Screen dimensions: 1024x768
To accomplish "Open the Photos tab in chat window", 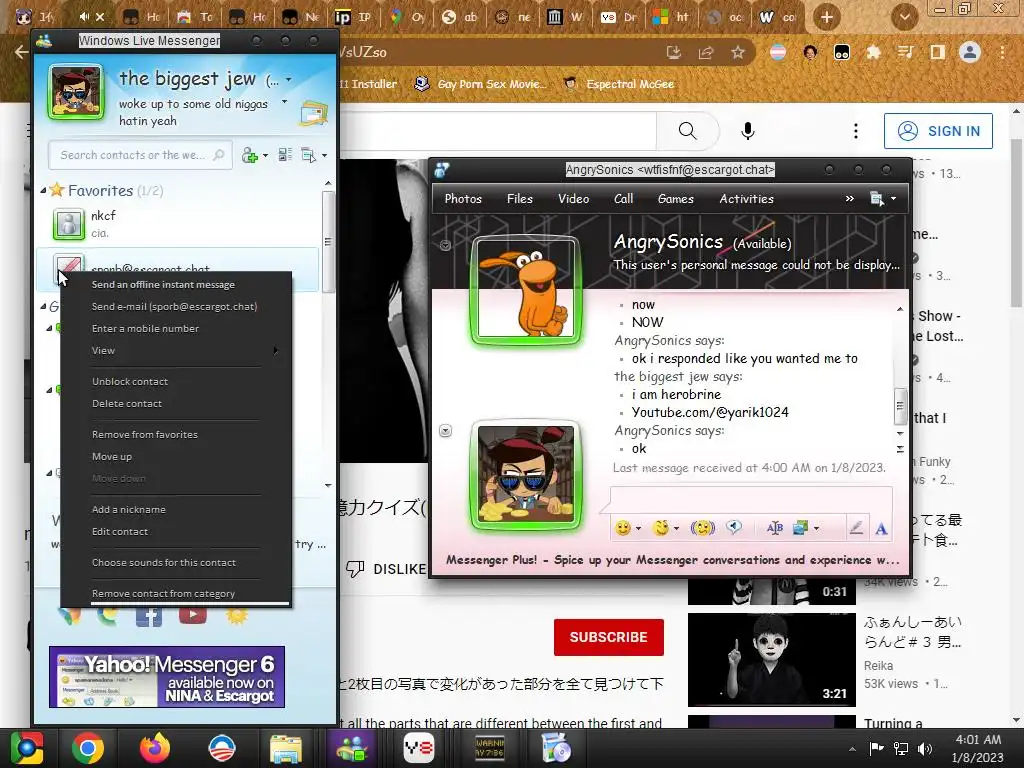I will (463, 199).
